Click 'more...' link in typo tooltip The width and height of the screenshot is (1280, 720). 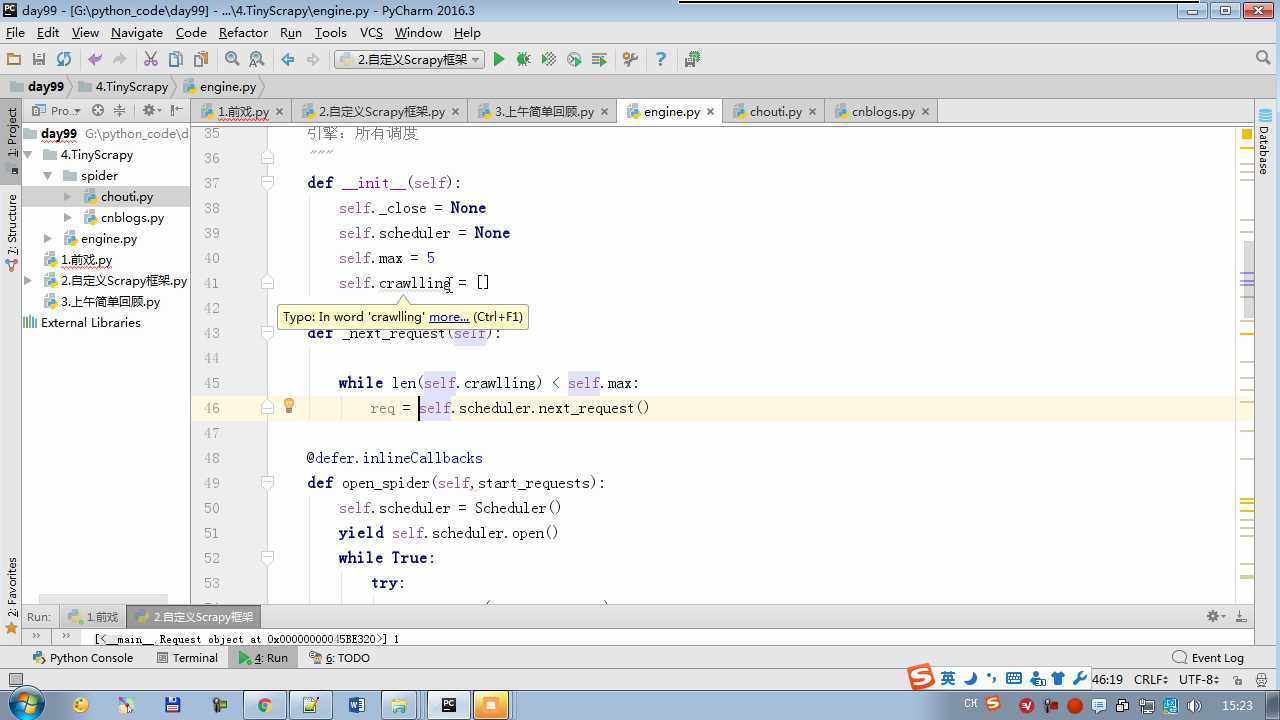click(x=449, y=317)
